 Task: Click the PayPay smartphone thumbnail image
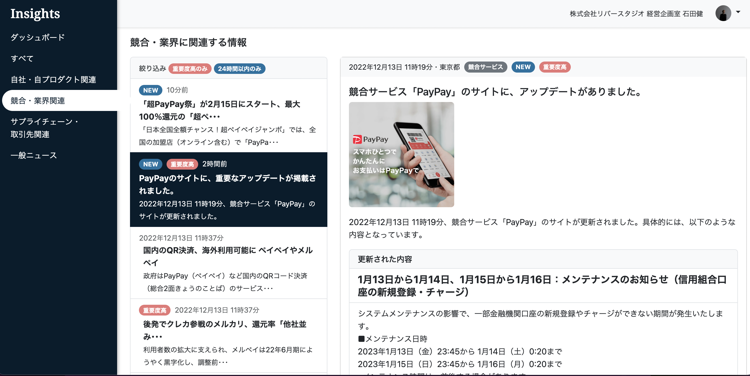[x=401, y=155]
